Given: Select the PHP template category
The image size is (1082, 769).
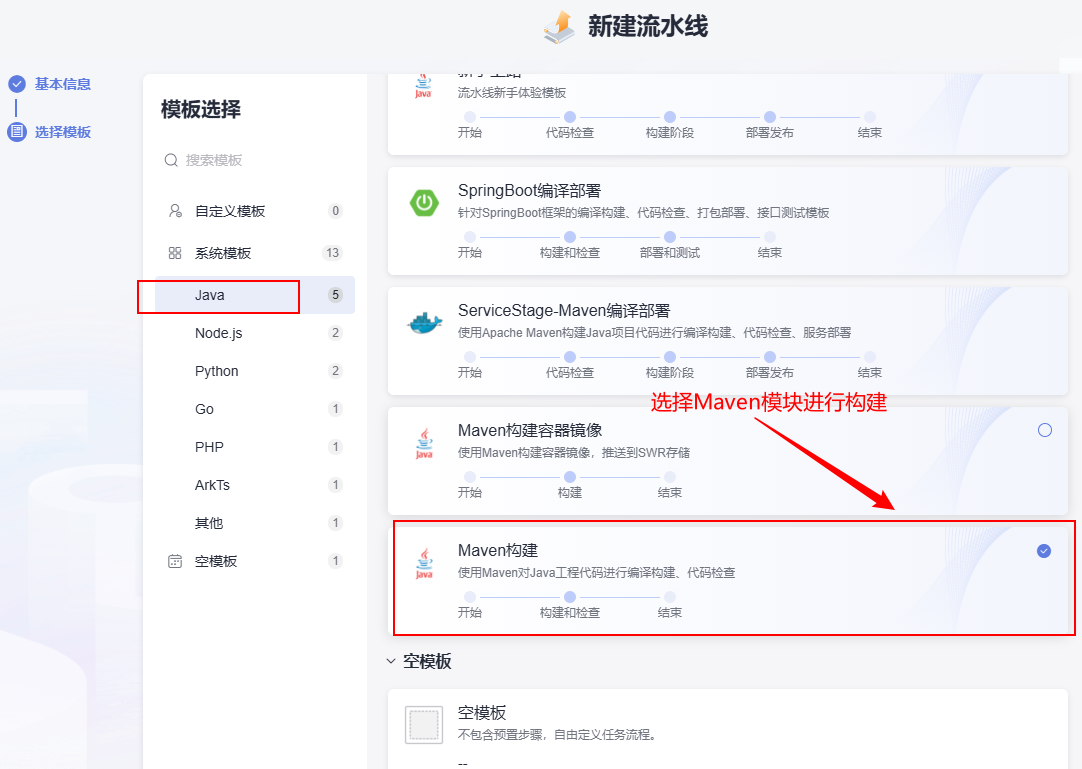Looking at the screenshot, I should pyautogui.click(x=255, y=447).
